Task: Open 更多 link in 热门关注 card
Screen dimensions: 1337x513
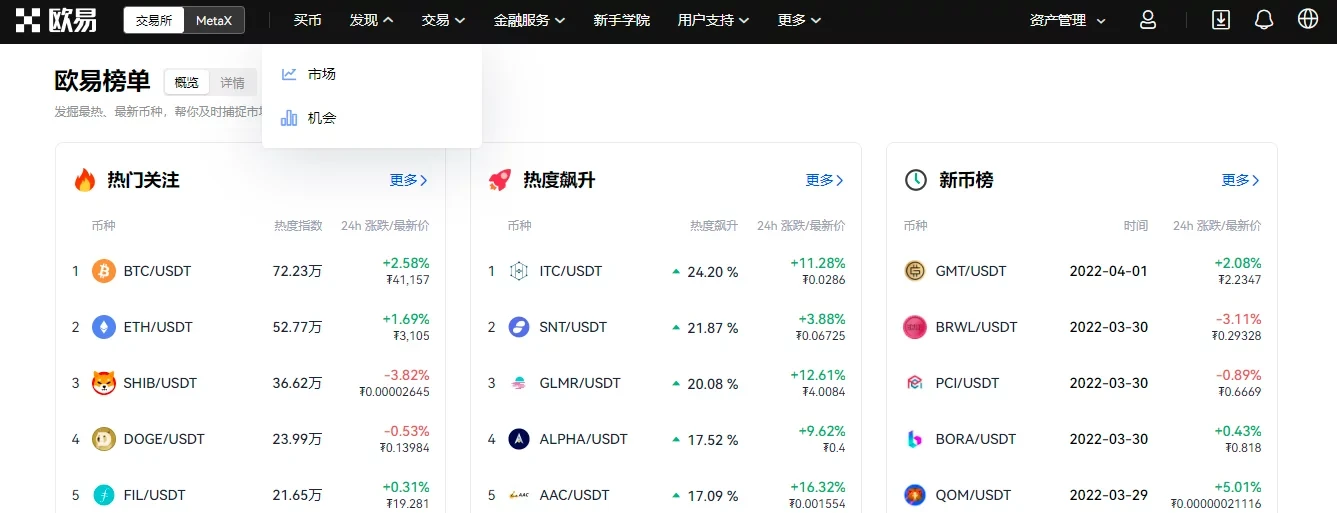Action: [x=409, y=180]
